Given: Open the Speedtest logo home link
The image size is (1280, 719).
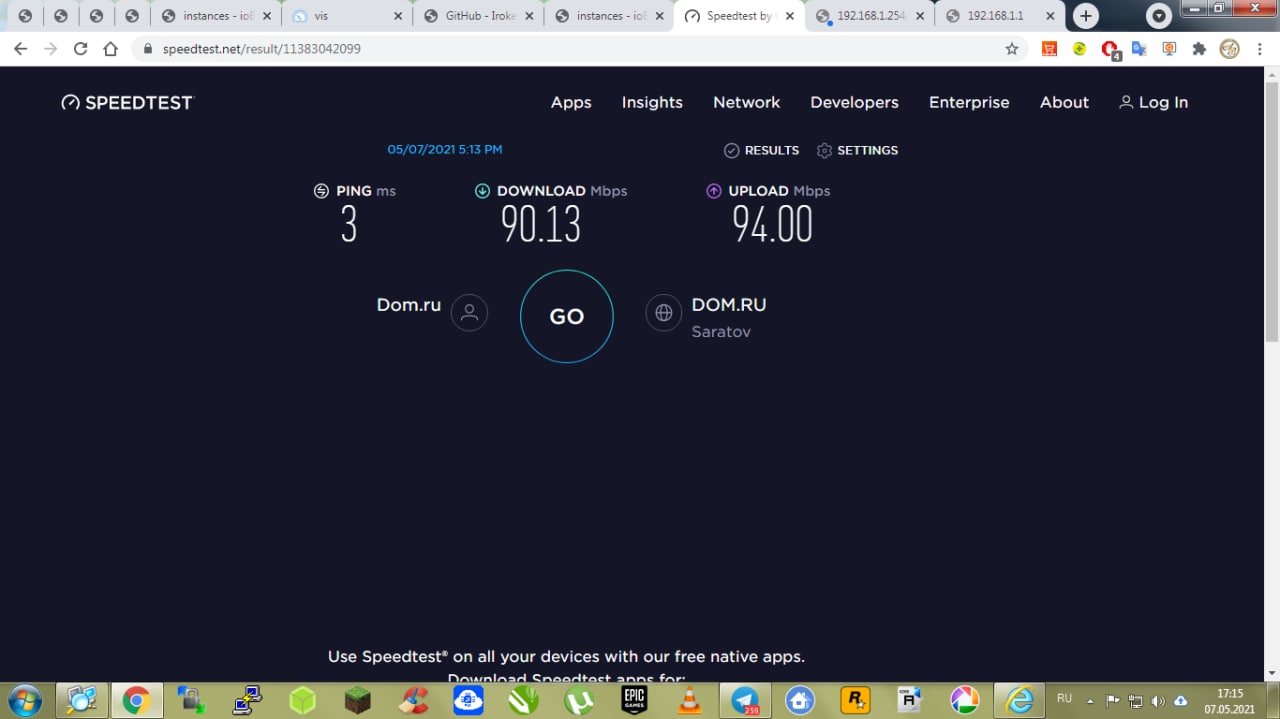Looking at the screenshot, I should pos(127,102).
